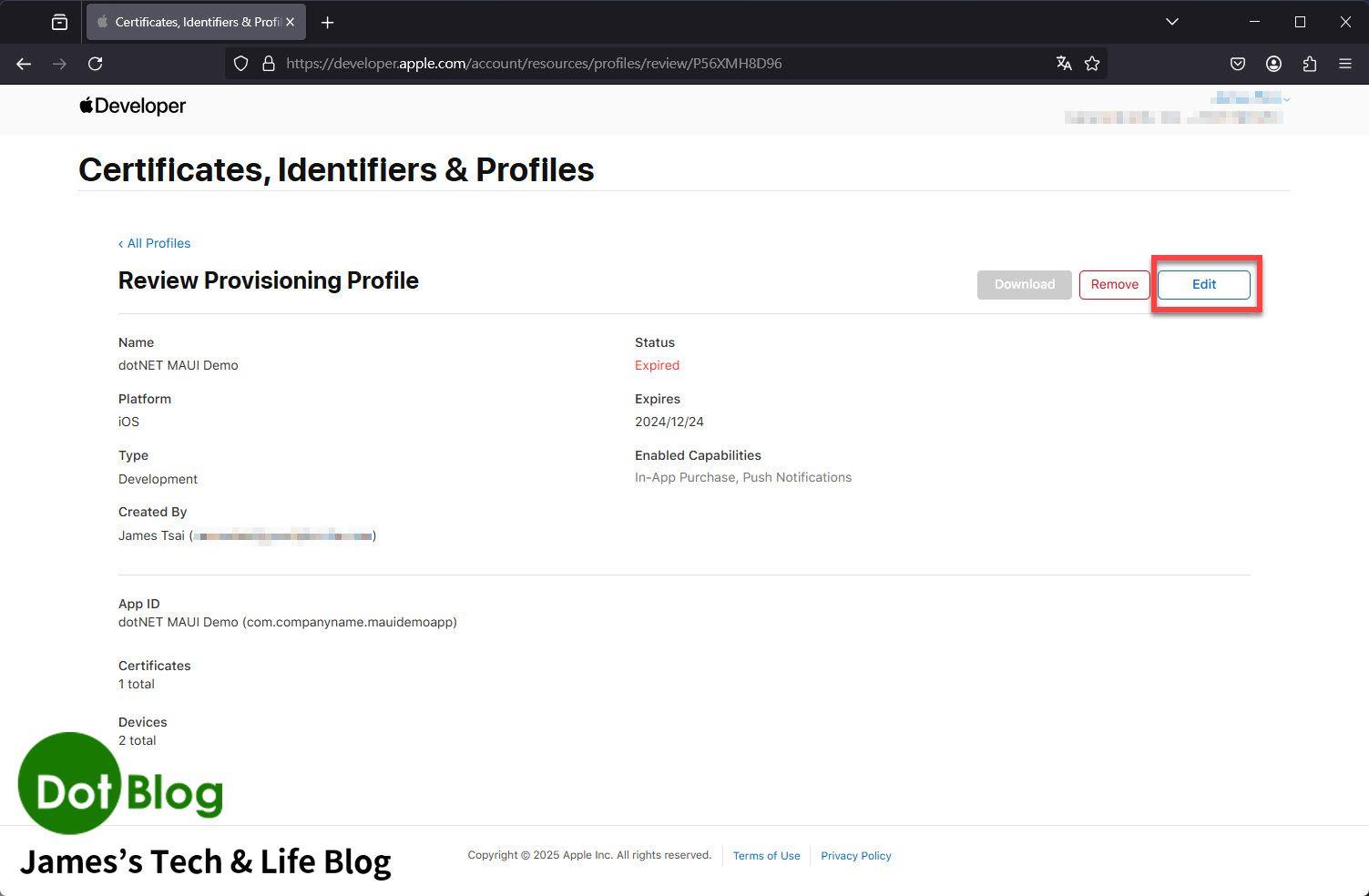Open the Terms of Use link
This screenshot has width=1369, height=896.
(766, 856)
